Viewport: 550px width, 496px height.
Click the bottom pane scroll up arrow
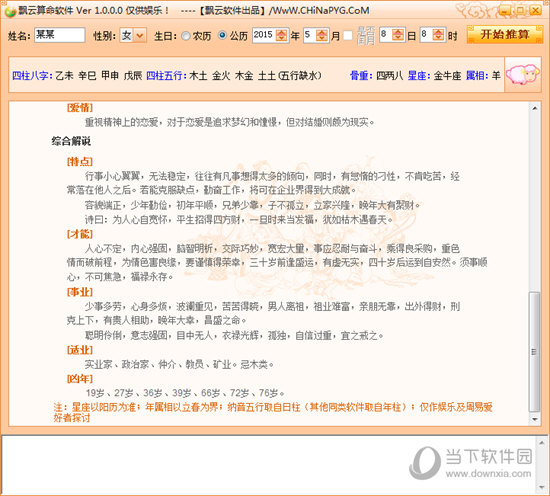542,443
